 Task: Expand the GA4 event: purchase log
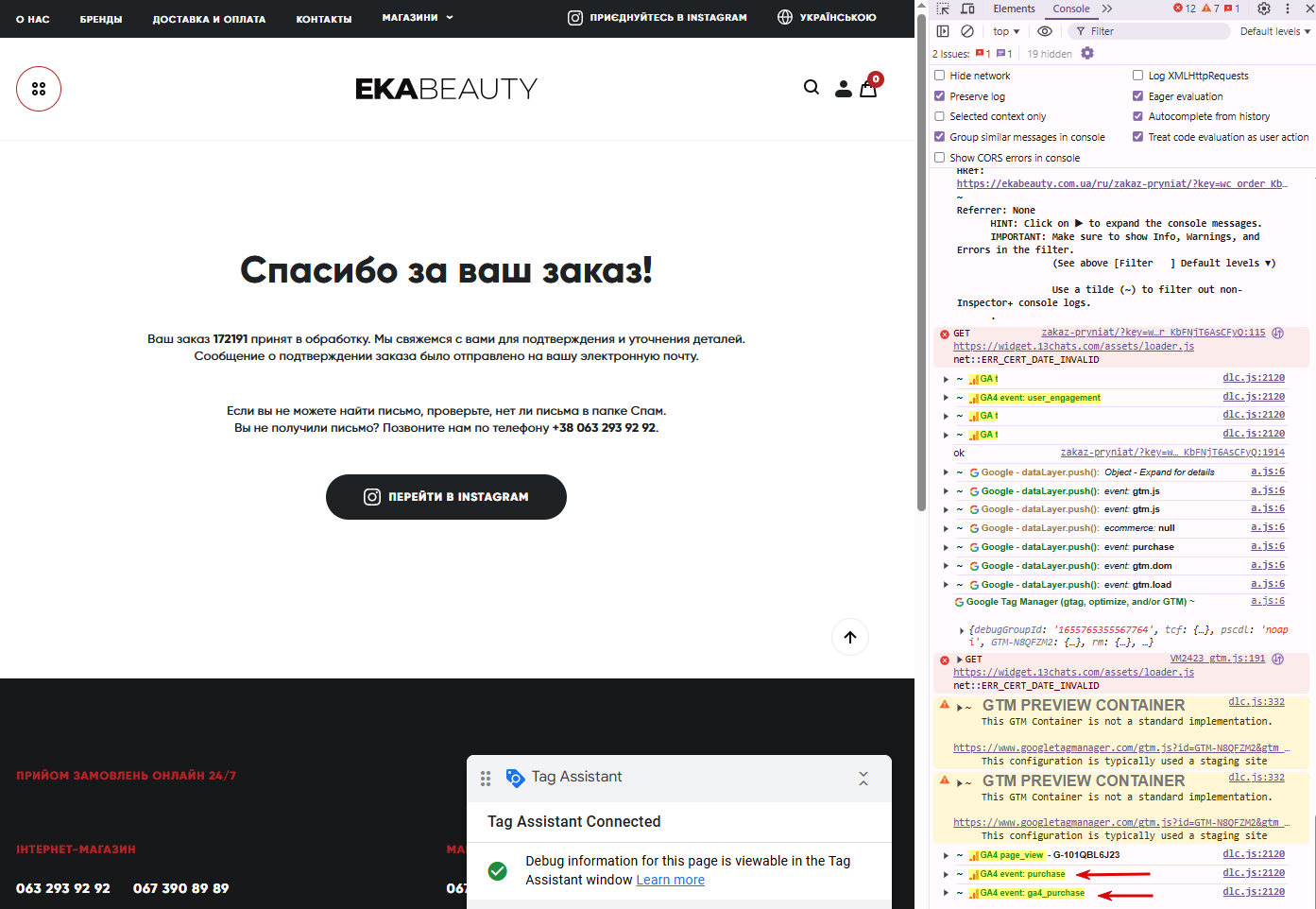946,875
